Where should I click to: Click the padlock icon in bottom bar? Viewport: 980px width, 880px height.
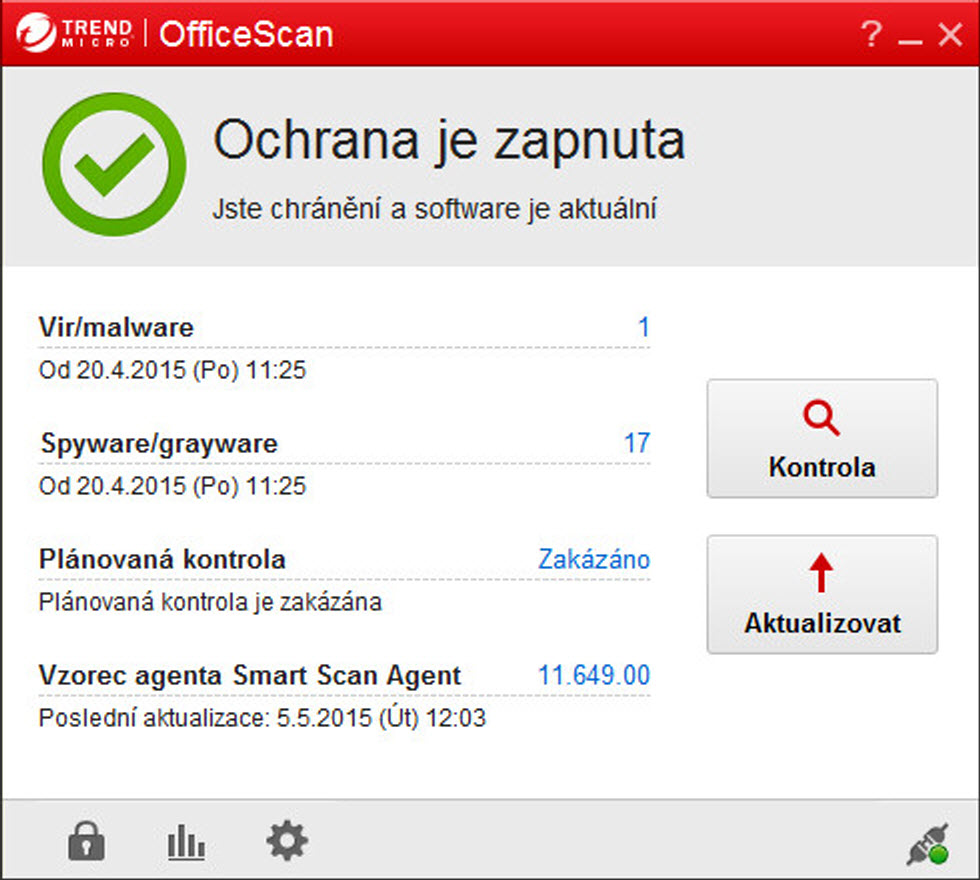click(x=86, y=841)
